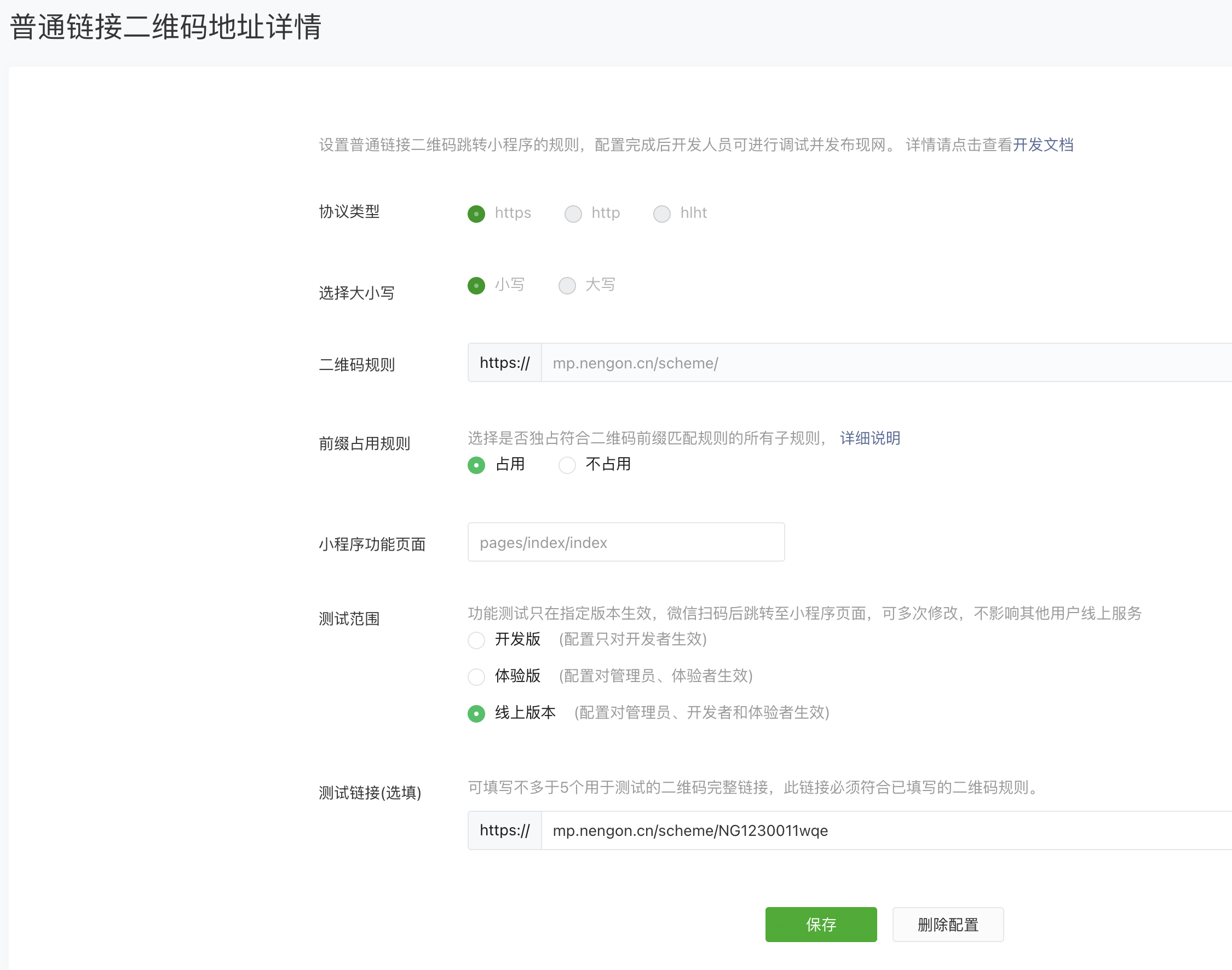
Task: Focus the pages/index/index input field
Action: 625,542
